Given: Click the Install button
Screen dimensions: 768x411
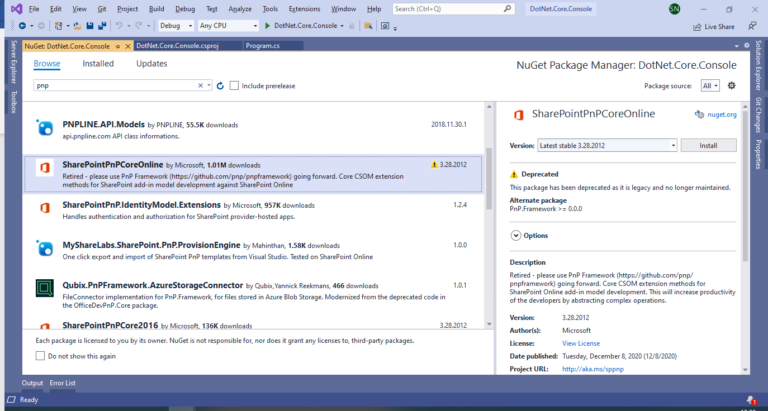Looking at the screenshot, I should click(708, 145).
